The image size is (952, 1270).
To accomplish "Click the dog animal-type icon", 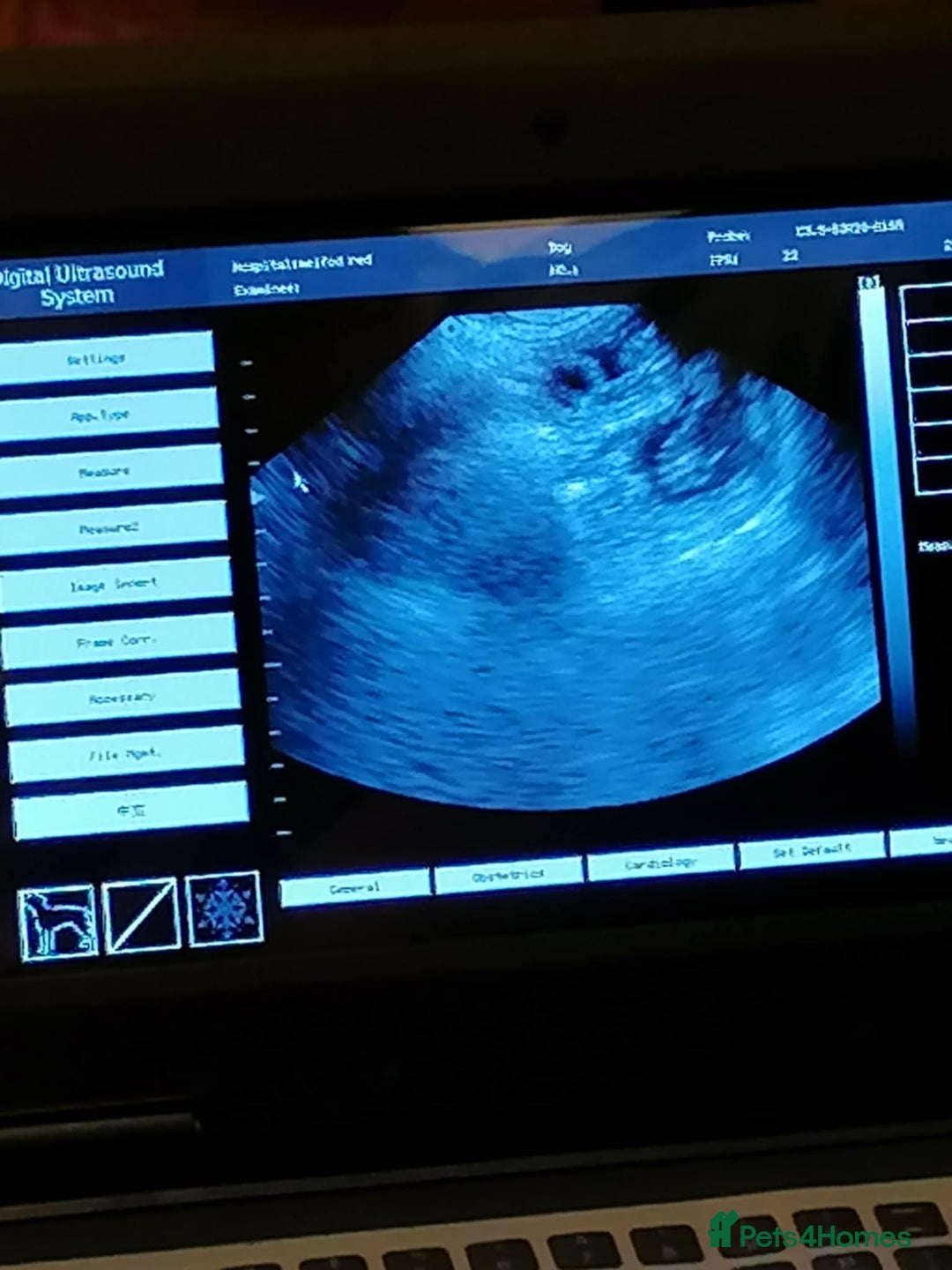I will 56,922.
